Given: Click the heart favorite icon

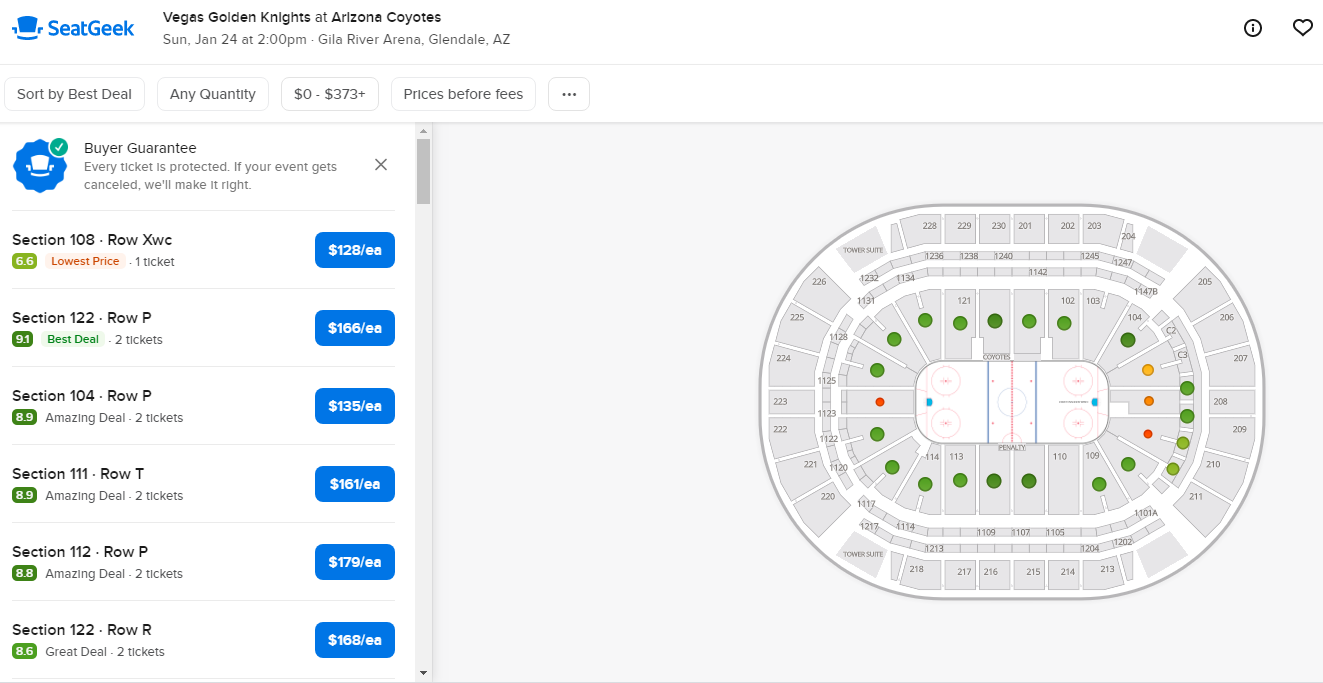Looking at the screenshot, I should (1302, 28).
